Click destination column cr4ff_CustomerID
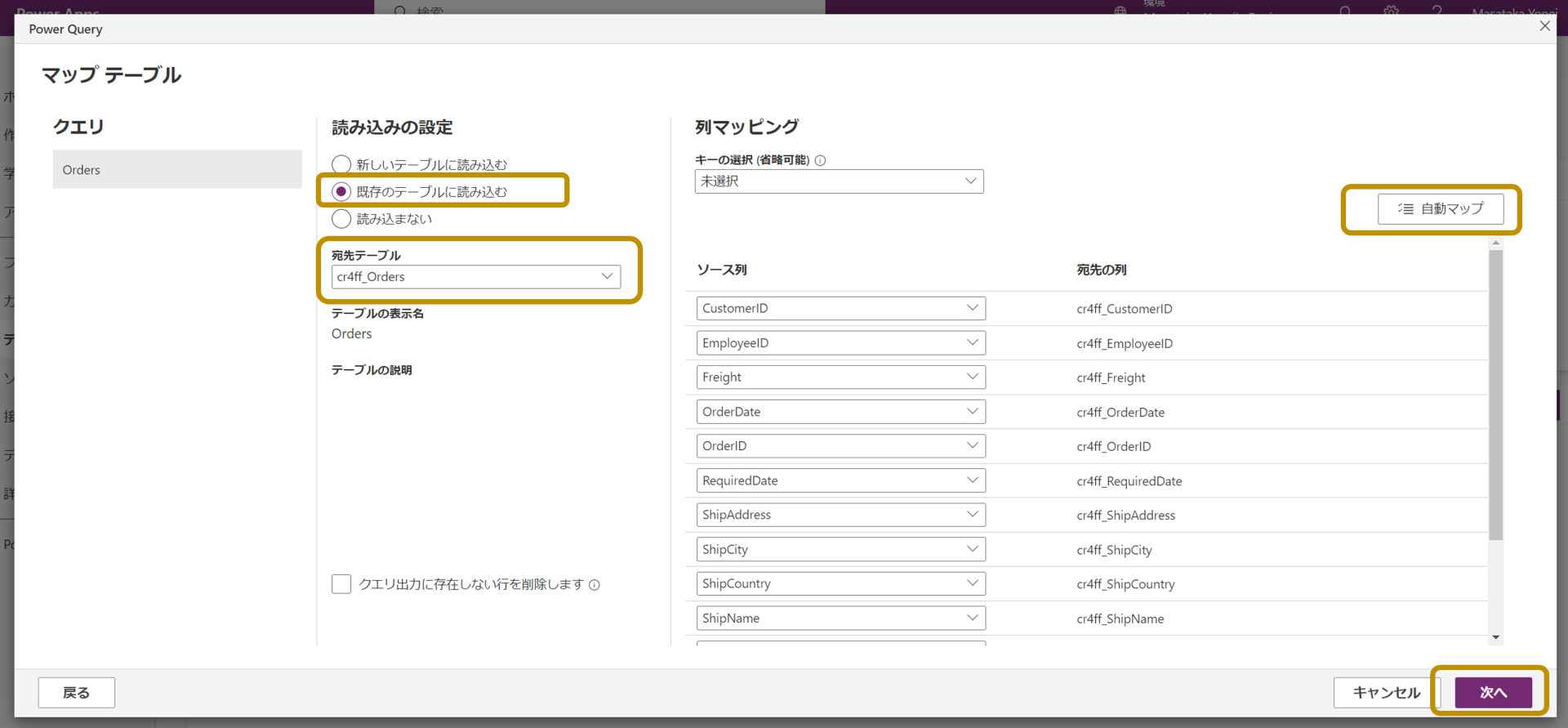Image resolution: width=1568 pixels, height=728 pixels. [1124, 309]
